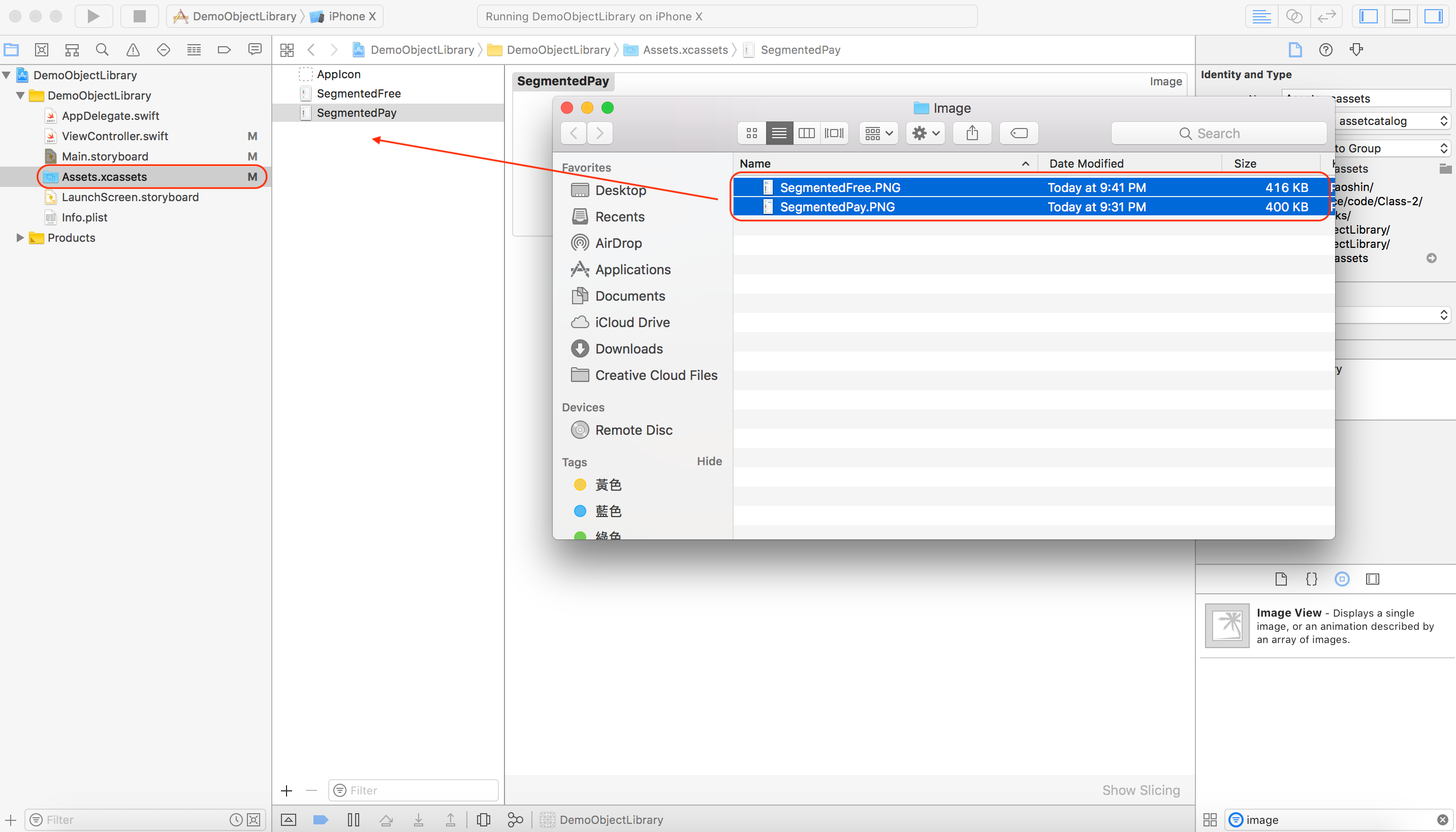Click the Show Slicing button
Viewport: 1456px width, 832px height.
[x=1141, y=790]
